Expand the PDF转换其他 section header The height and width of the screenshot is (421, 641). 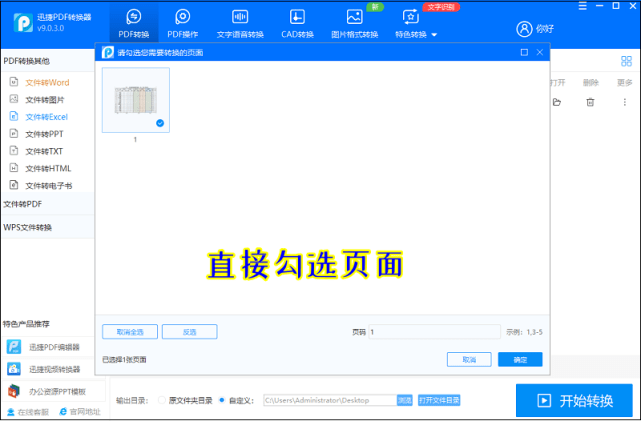click(47, 61)
